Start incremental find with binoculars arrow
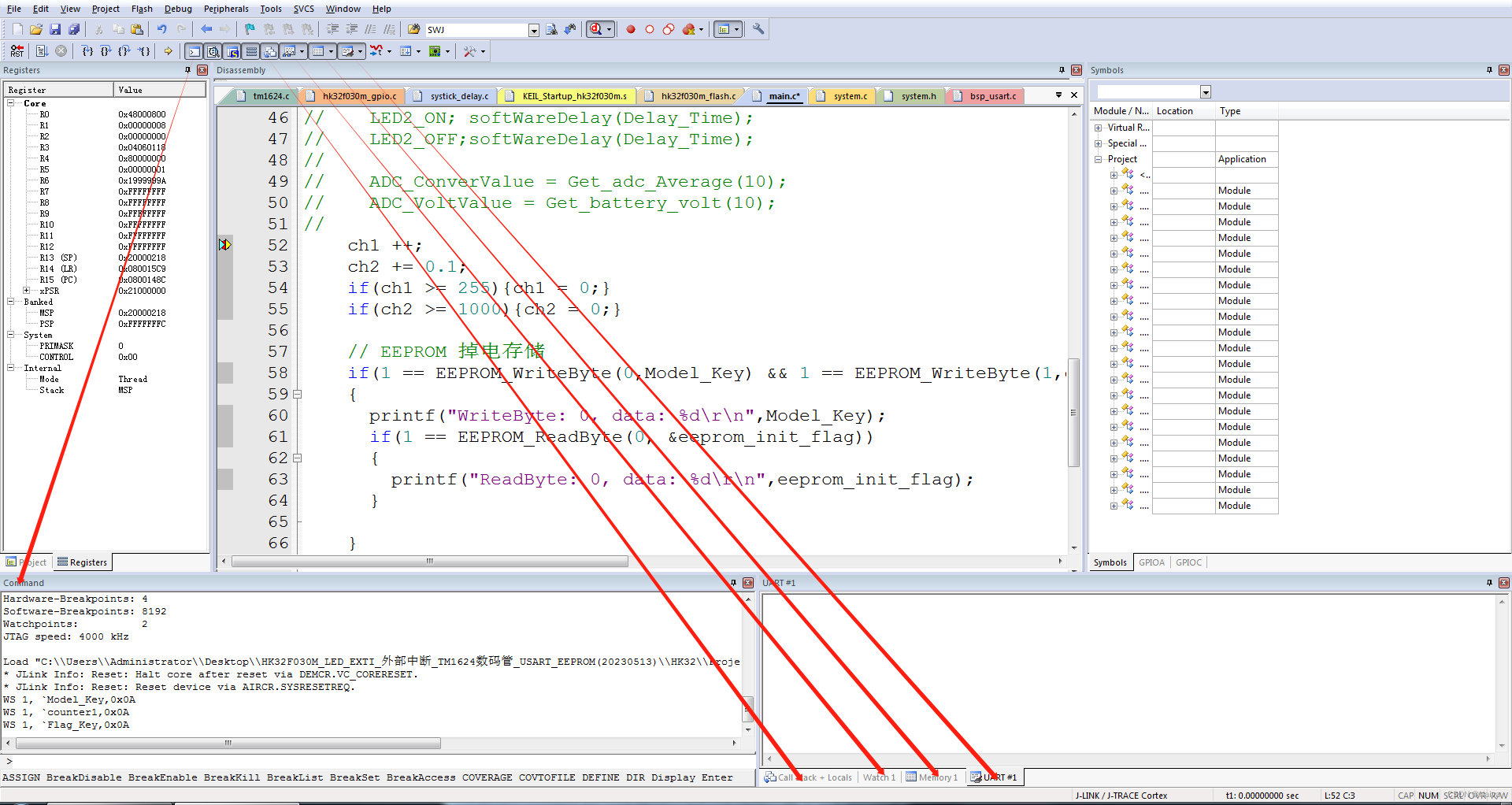Viewport: 1512px width, 805px height. pyautogui.click(x=570, y=29)
